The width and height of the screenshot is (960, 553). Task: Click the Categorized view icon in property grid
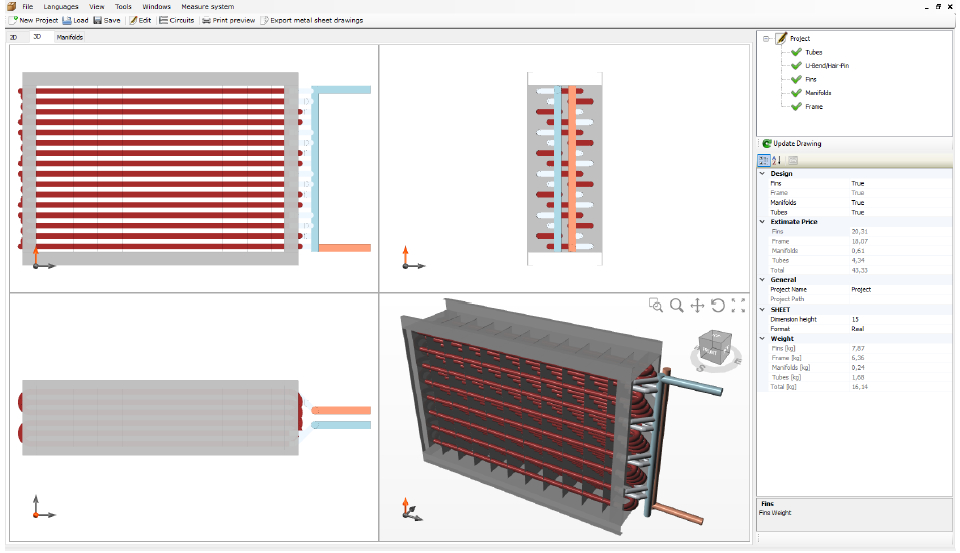click(763, 160)
